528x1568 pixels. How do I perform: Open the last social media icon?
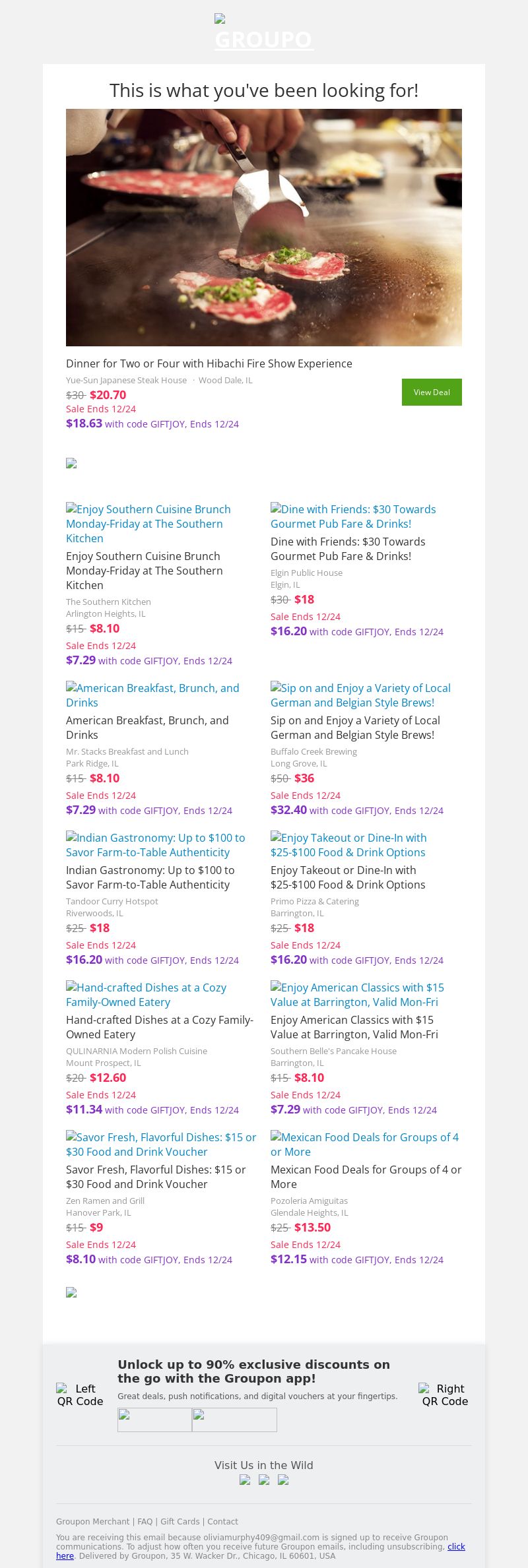tap(283, 1480)
